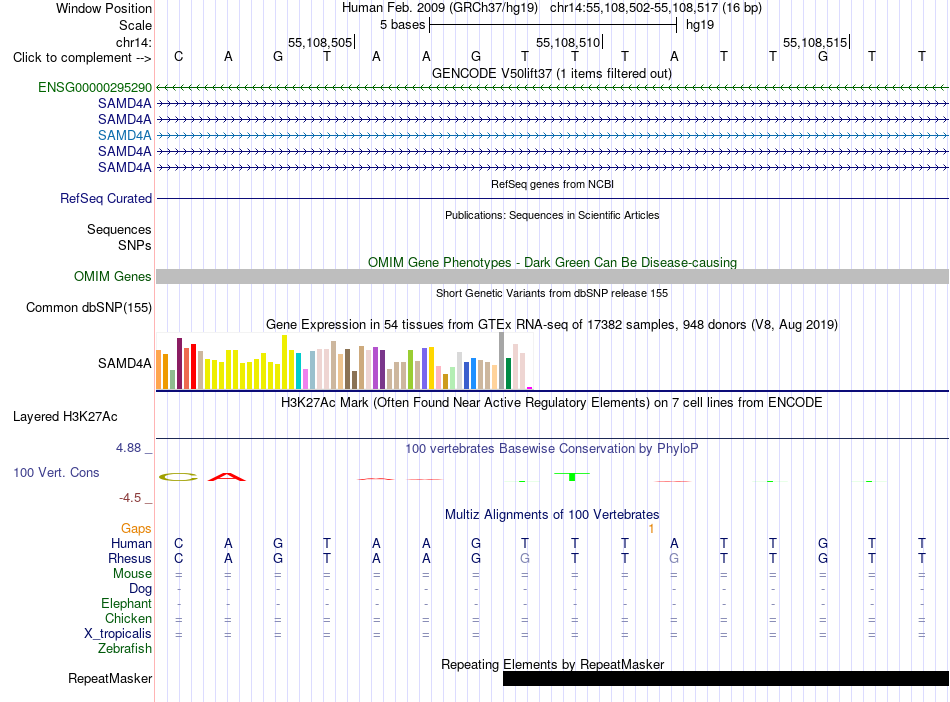Click the RepeatMasker track label
The height and width of the screenshot is (702, 950).
click(110, 678)
